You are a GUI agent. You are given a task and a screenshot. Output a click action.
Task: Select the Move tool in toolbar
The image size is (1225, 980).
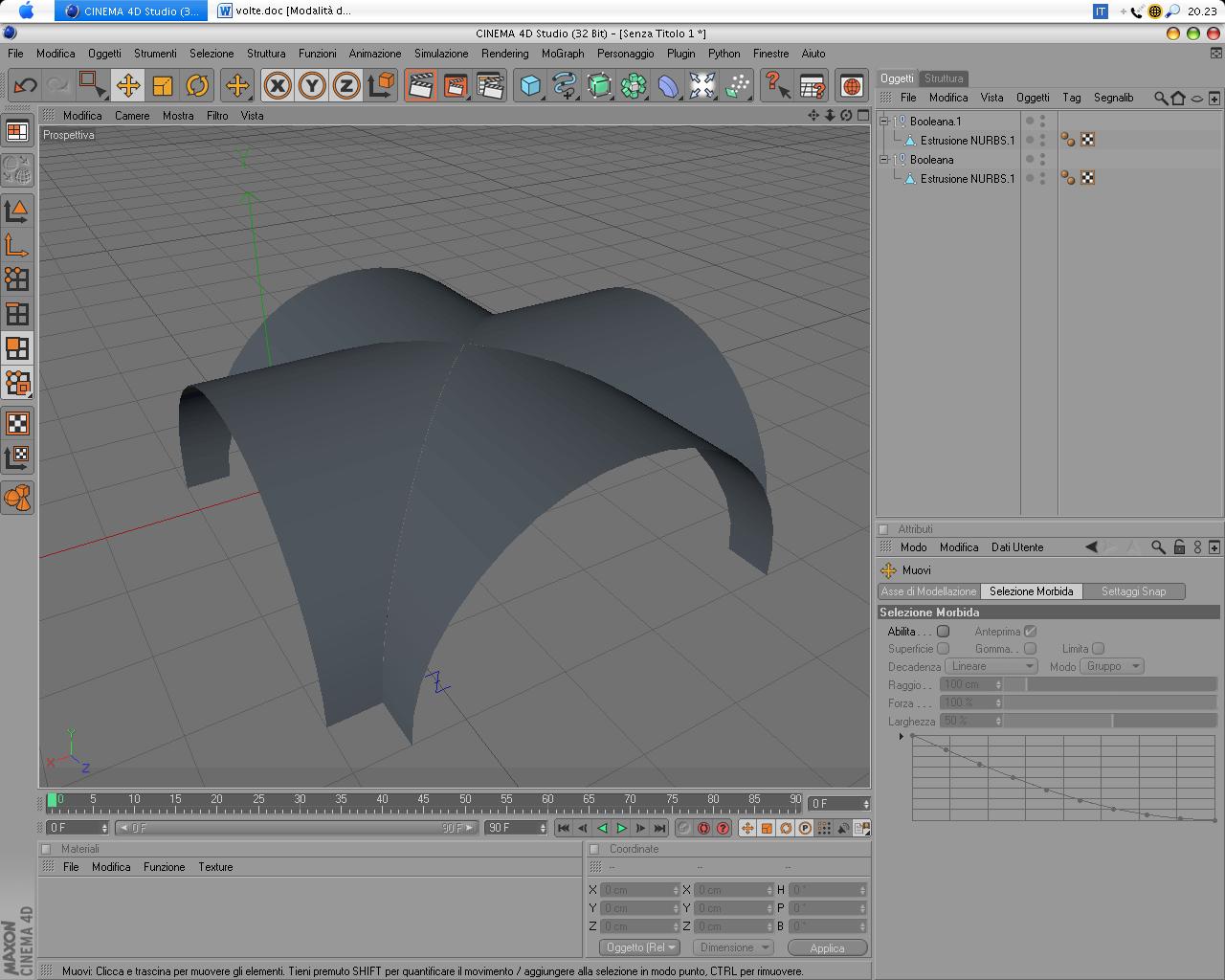127,86
